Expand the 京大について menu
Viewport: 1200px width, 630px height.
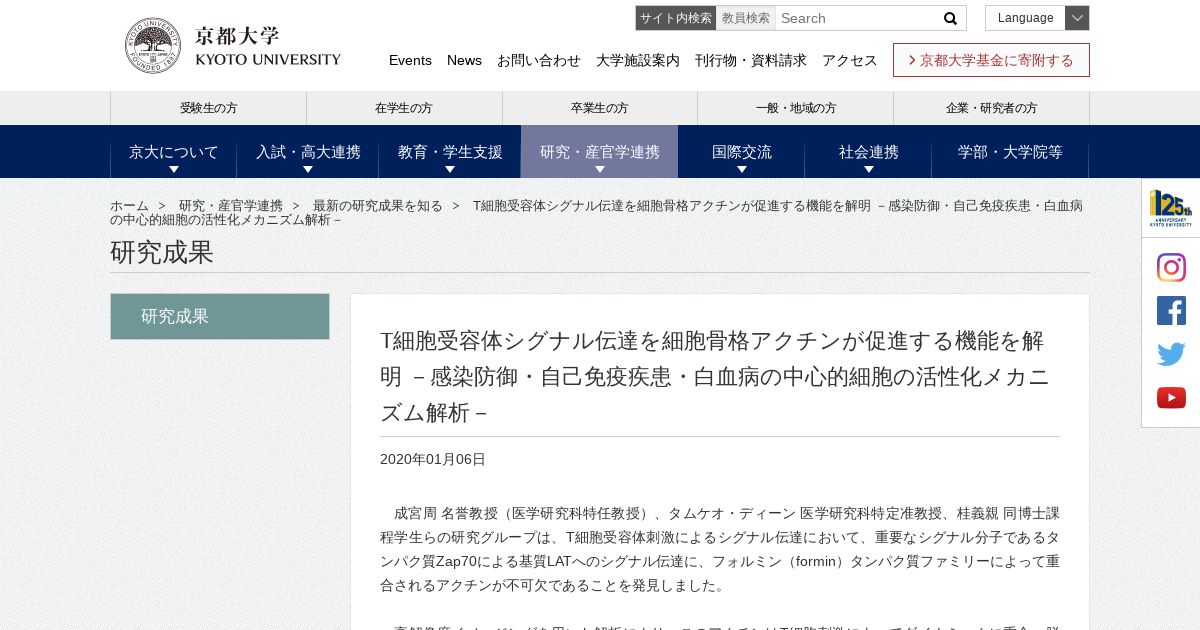pos(174,152)
